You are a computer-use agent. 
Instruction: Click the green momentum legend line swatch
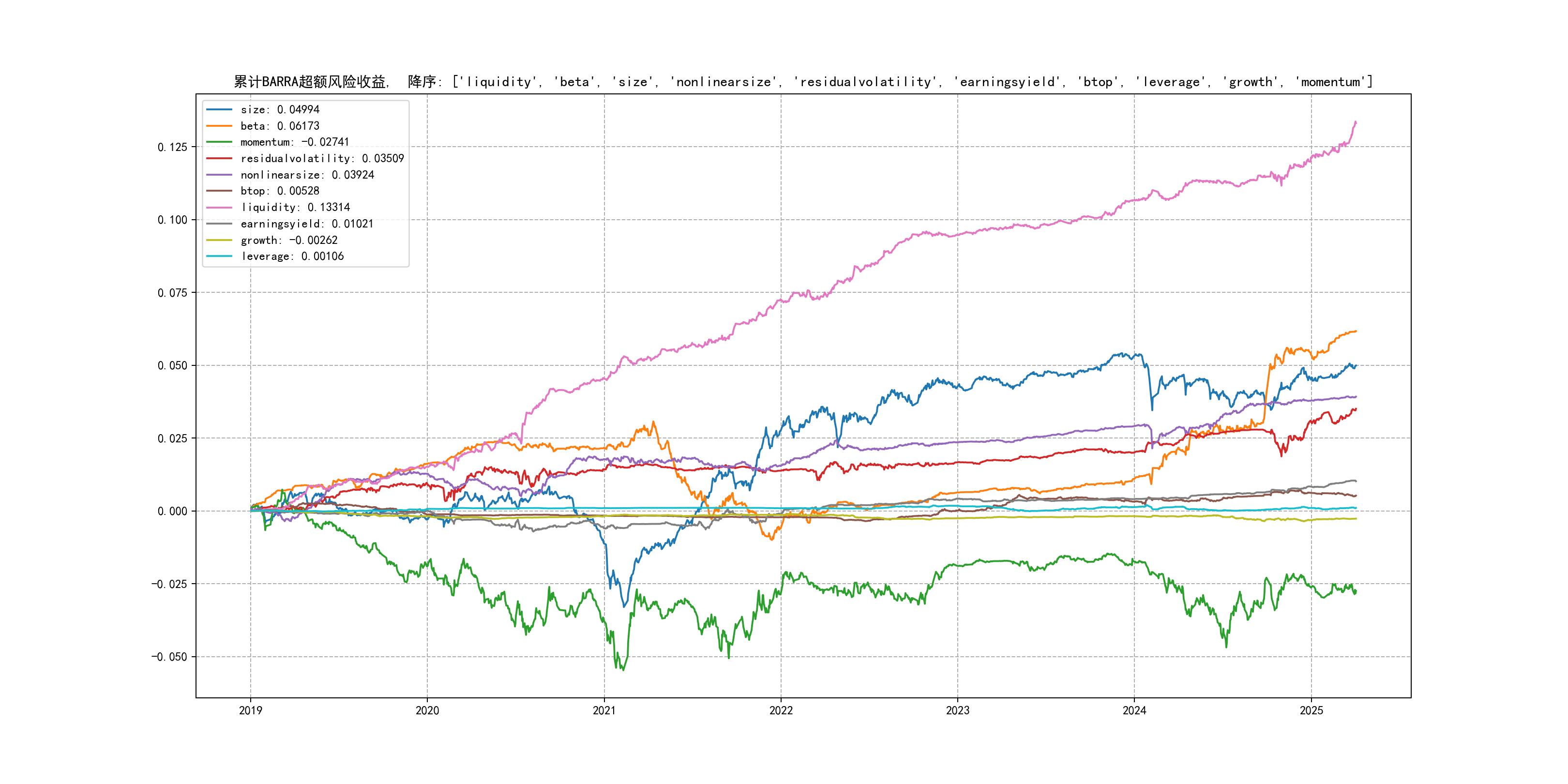click(x=219, y=142)
